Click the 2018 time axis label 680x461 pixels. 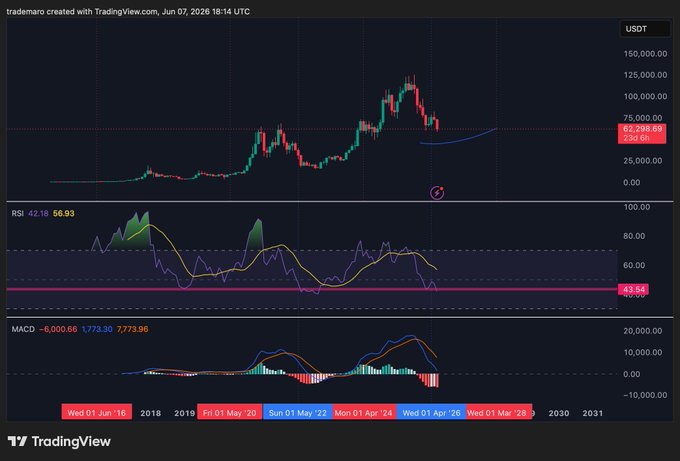pos(150,413)
